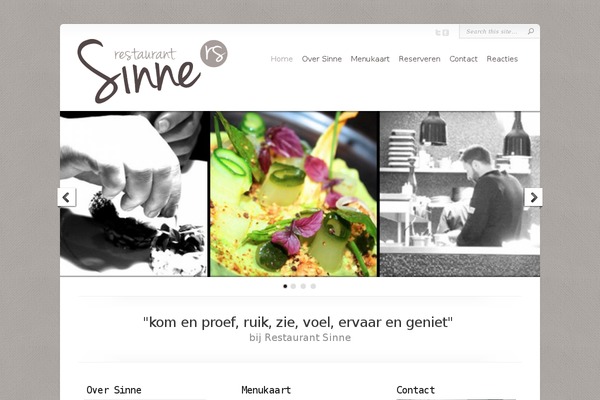
Task: Click the Facebook icon in the header
Action: click(446, 33)
